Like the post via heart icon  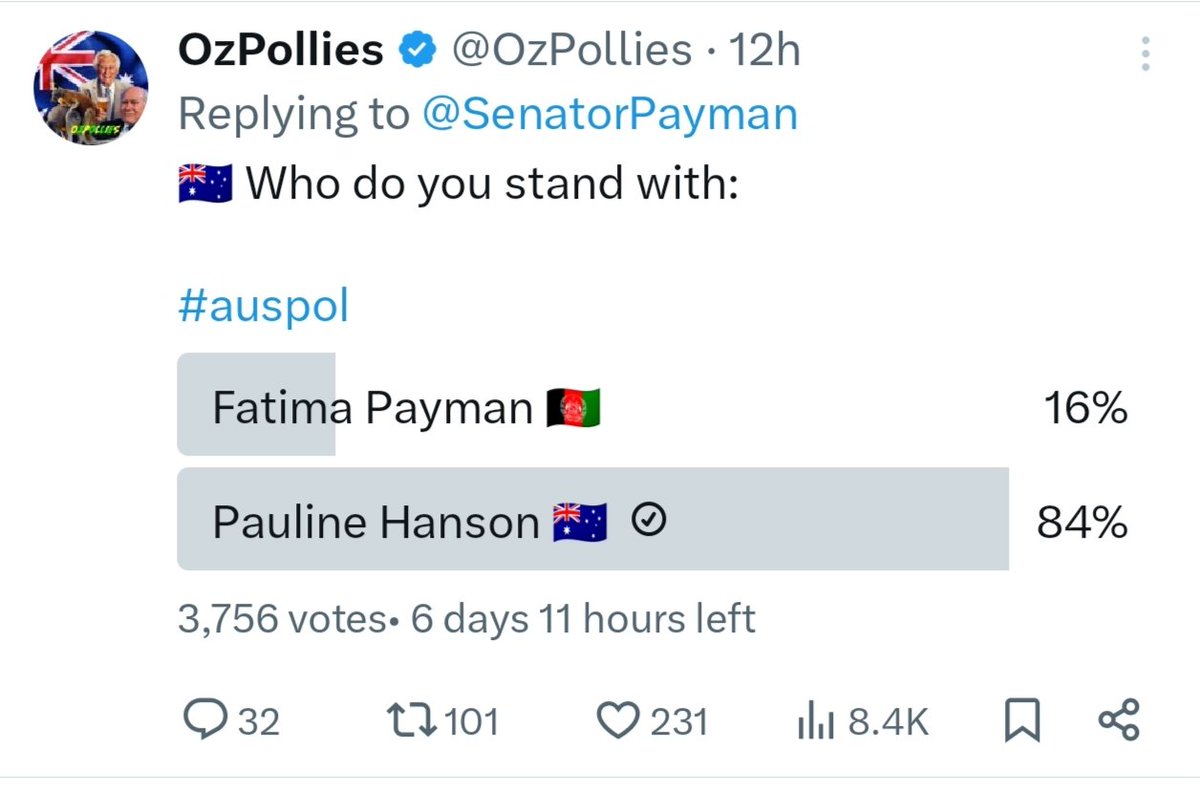(619, 721)
